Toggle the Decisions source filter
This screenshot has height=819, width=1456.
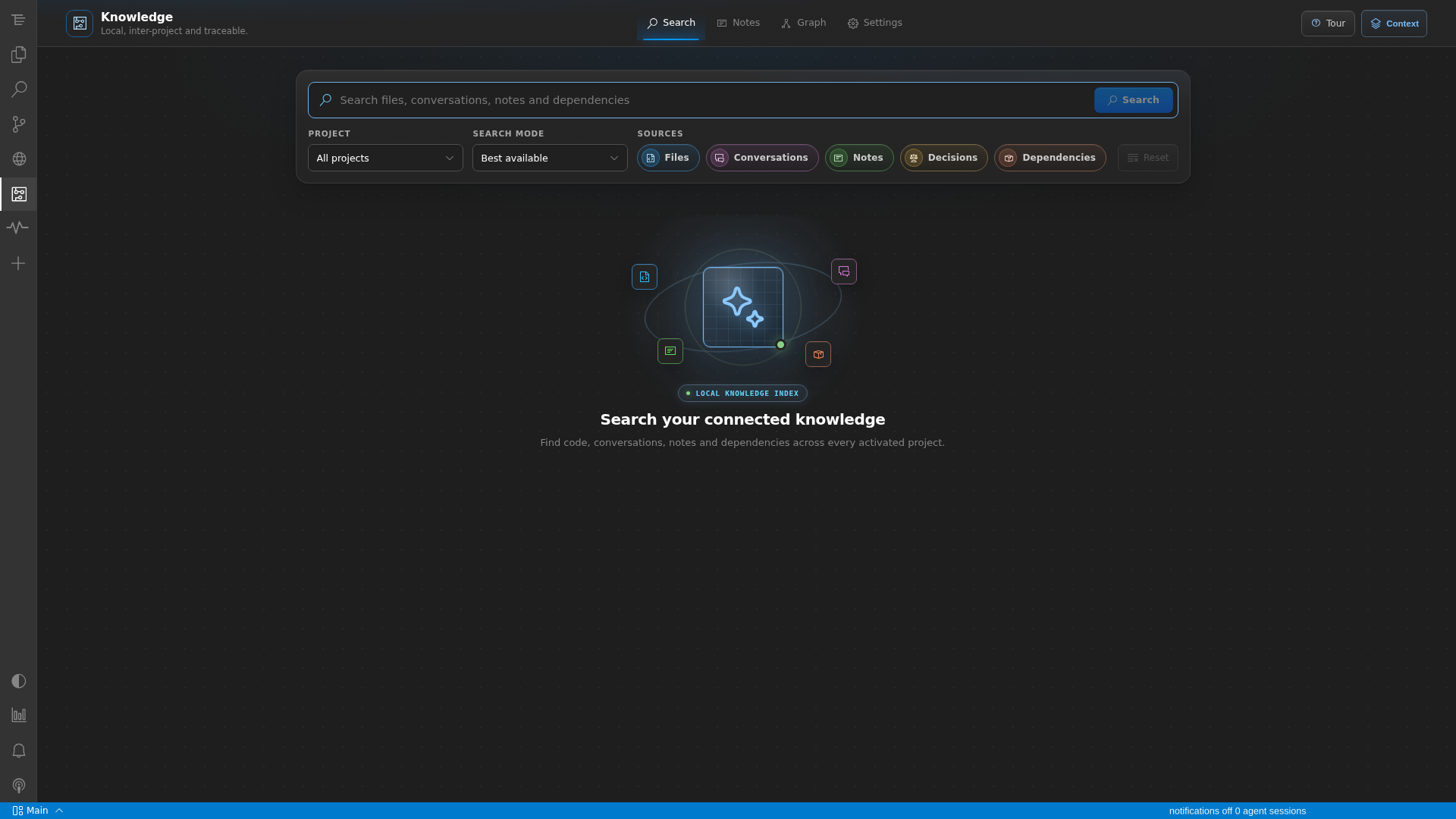tap(944, 158)
